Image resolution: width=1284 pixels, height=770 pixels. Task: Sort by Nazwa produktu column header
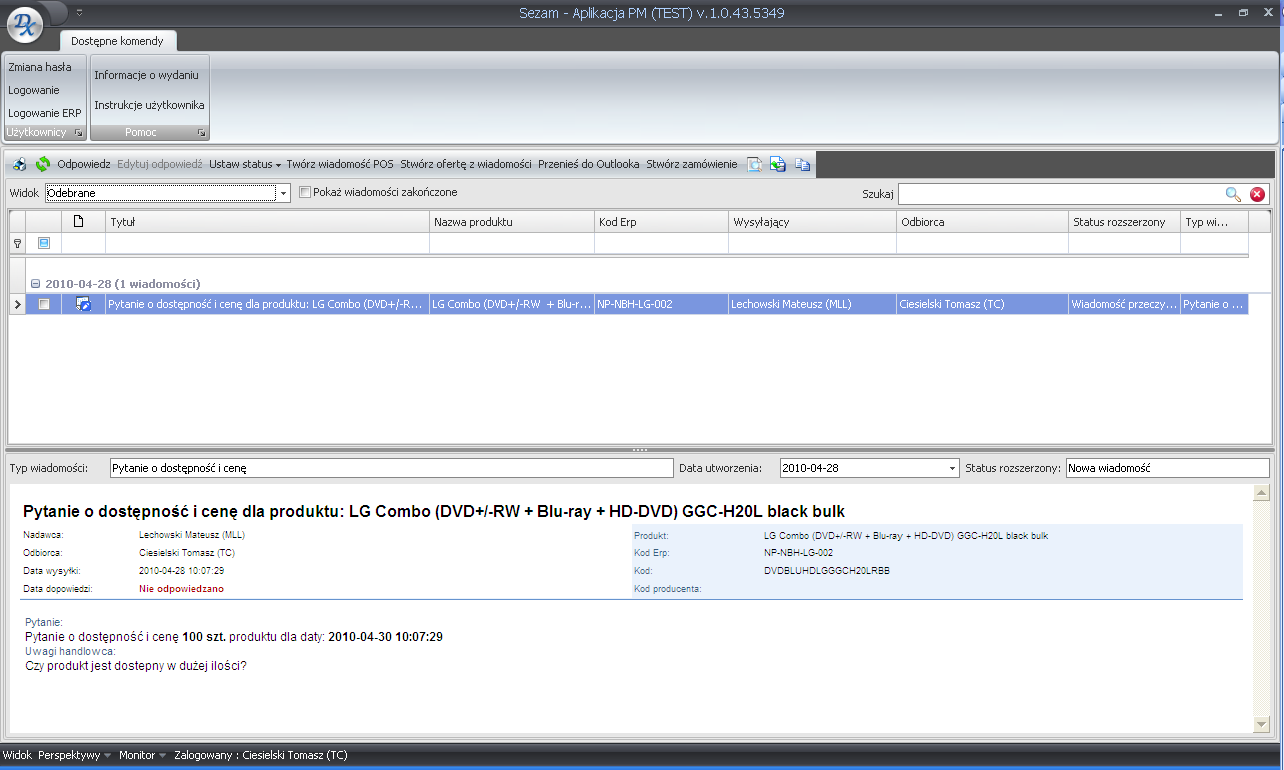point(512,222)
